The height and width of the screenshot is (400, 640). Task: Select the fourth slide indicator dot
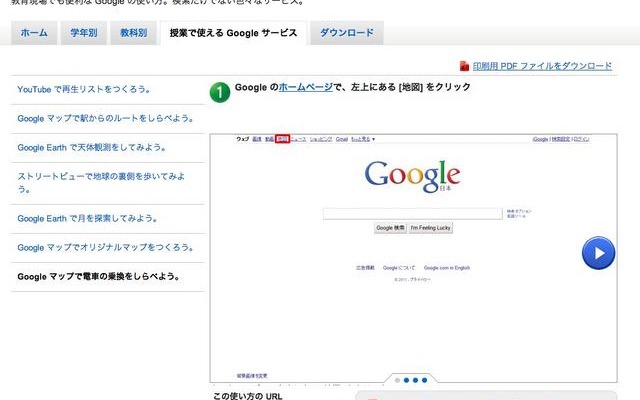424,380
